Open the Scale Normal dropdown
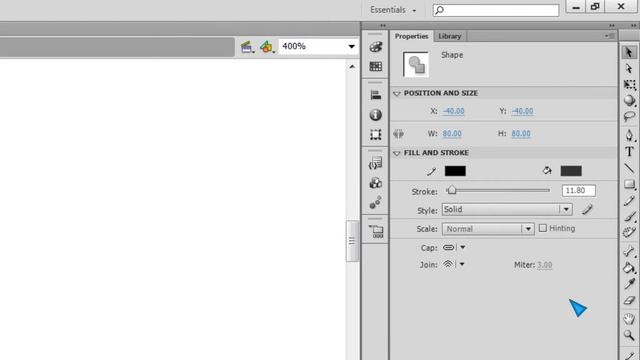This screenshot has height=360, width=640. point(488,229)
